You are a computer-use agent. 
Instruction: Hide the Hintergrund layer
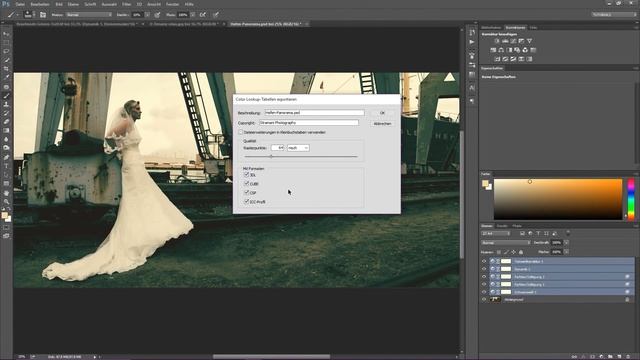click(484, 300)
